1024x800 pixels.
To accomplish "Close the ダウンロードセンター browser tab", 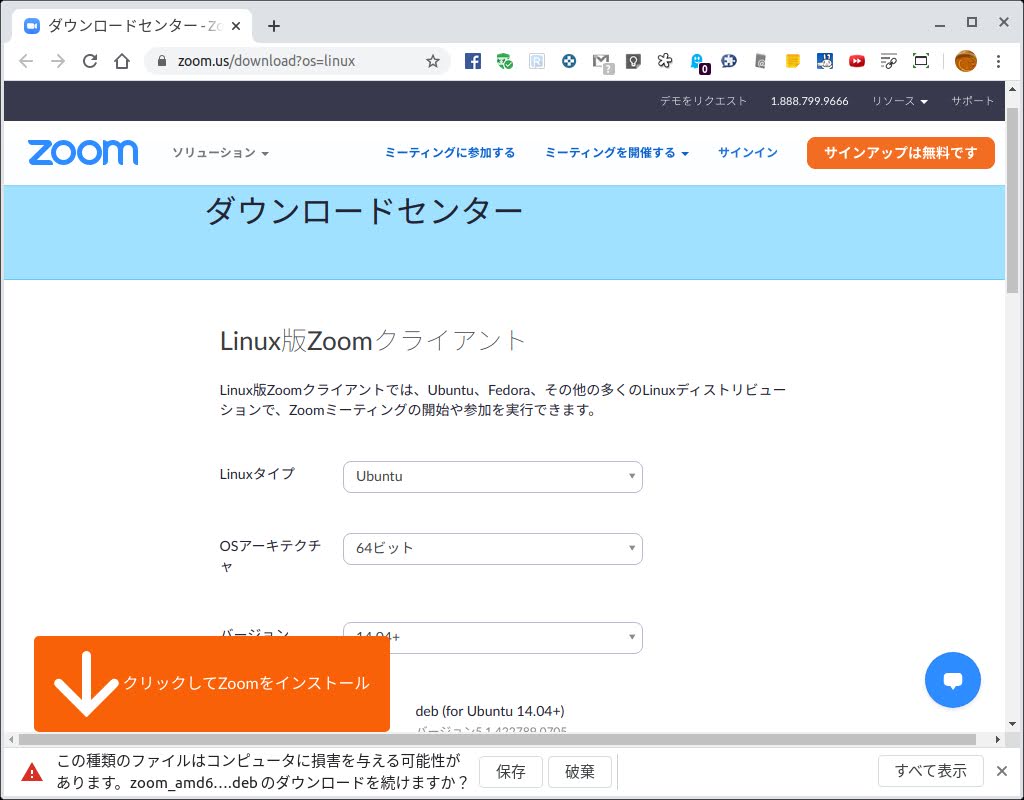I will pos(236,26).
